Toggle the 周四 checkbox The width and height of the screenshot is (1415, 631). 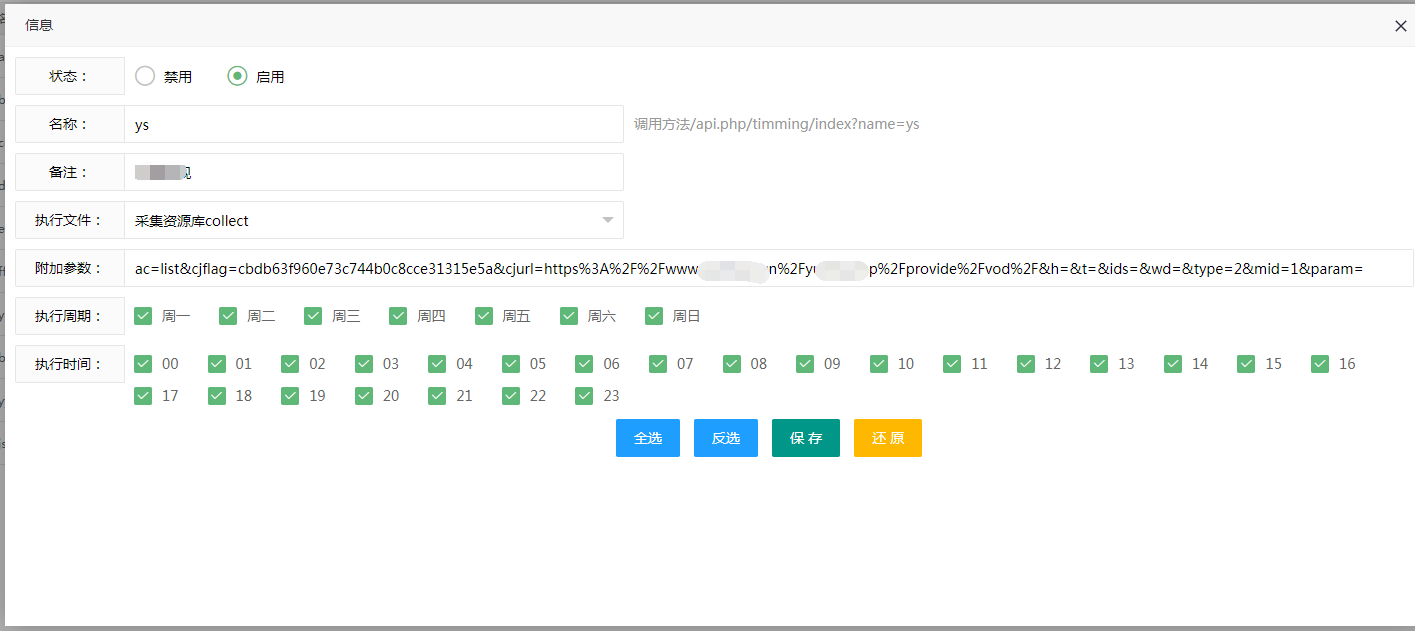pyautogui.click(x=399, y=316)
